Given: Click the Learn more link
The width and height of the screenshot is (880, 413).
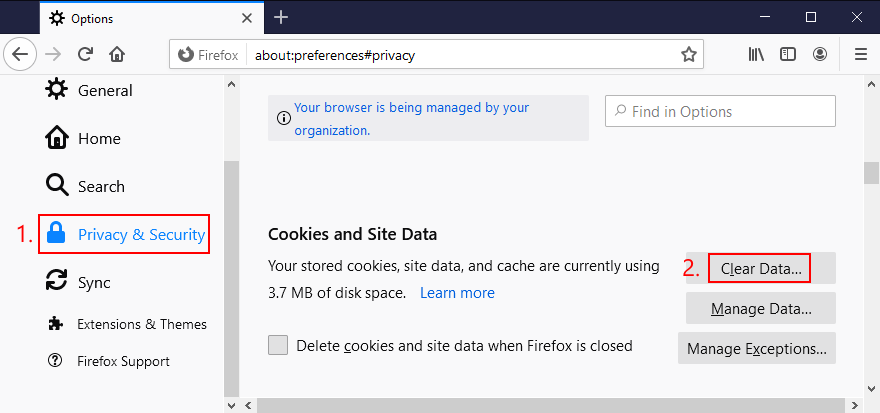Looking at the screenshot, I should coord(457,293).
